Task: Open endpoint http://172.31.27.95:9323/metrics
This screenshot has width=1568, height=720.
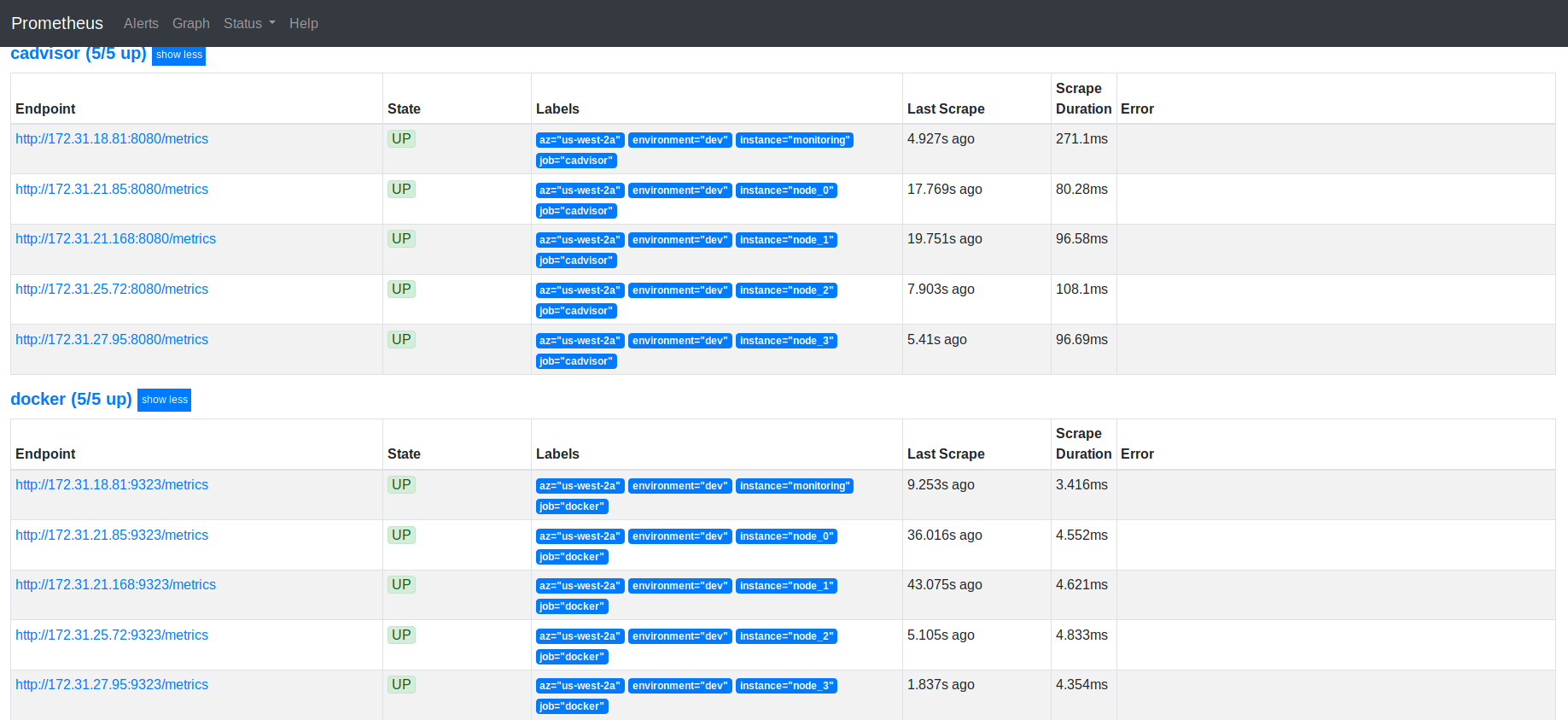Action: pyautogui.click(x=112, y=684)
